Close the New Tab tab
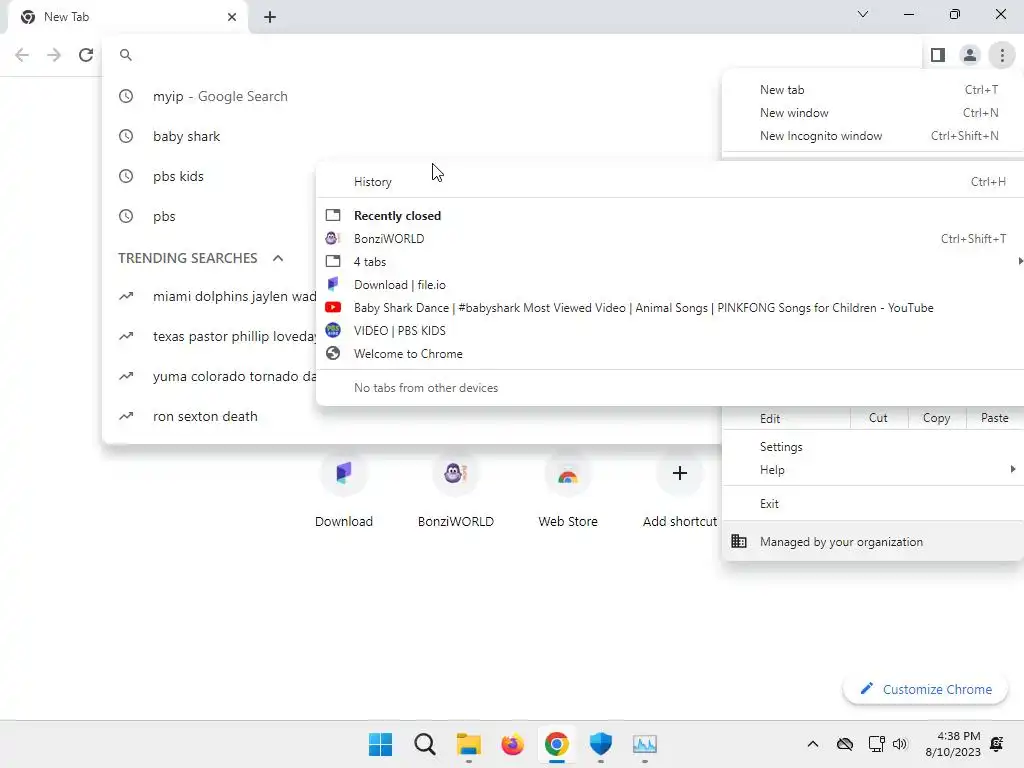 (x=232, y=17)
